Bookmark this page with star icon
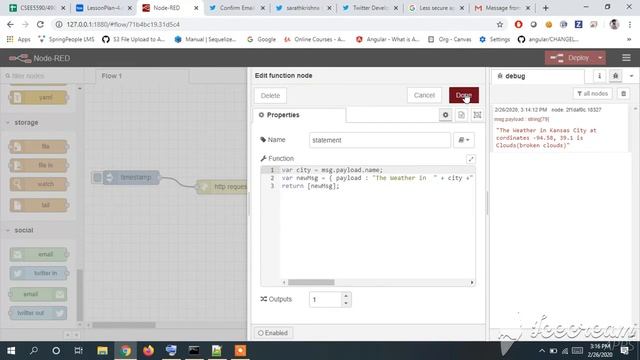Image resolution: width=640 pixels, height=360 pixels. pos(500,24)
